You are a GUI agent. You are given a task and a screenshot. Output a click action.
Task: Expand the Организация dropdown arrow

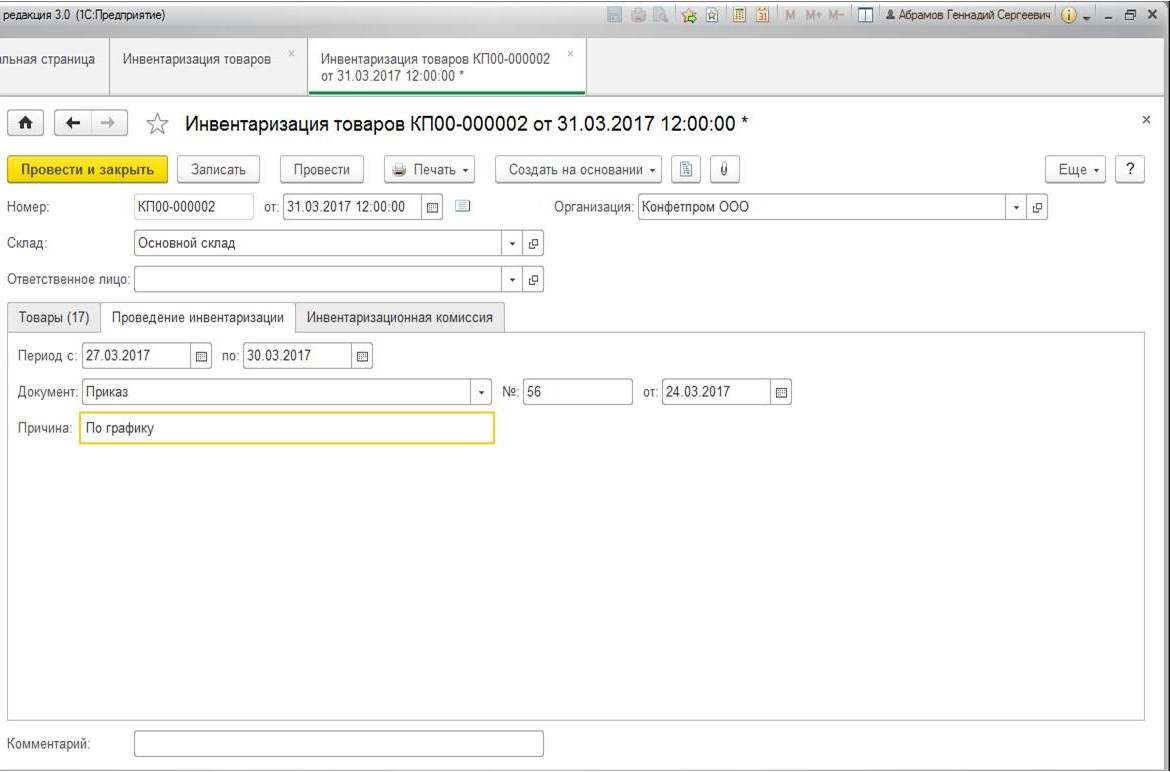(x=1016, y=207)
